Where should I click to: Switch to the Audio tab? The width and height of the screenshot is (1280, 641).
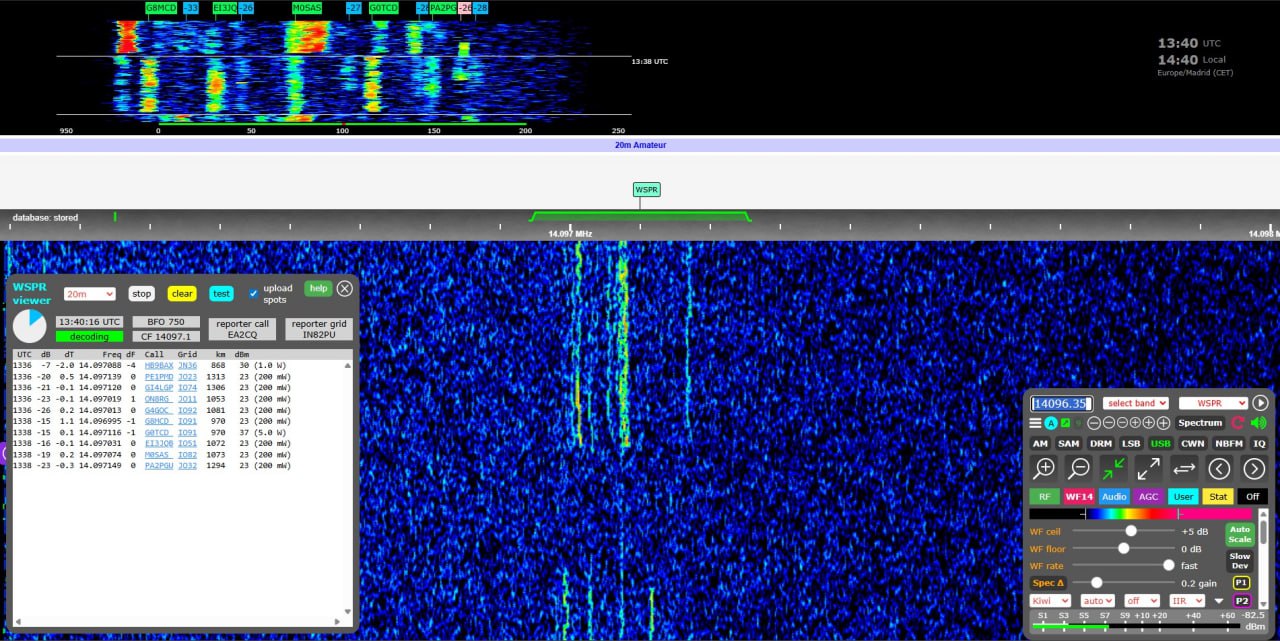1114,496
